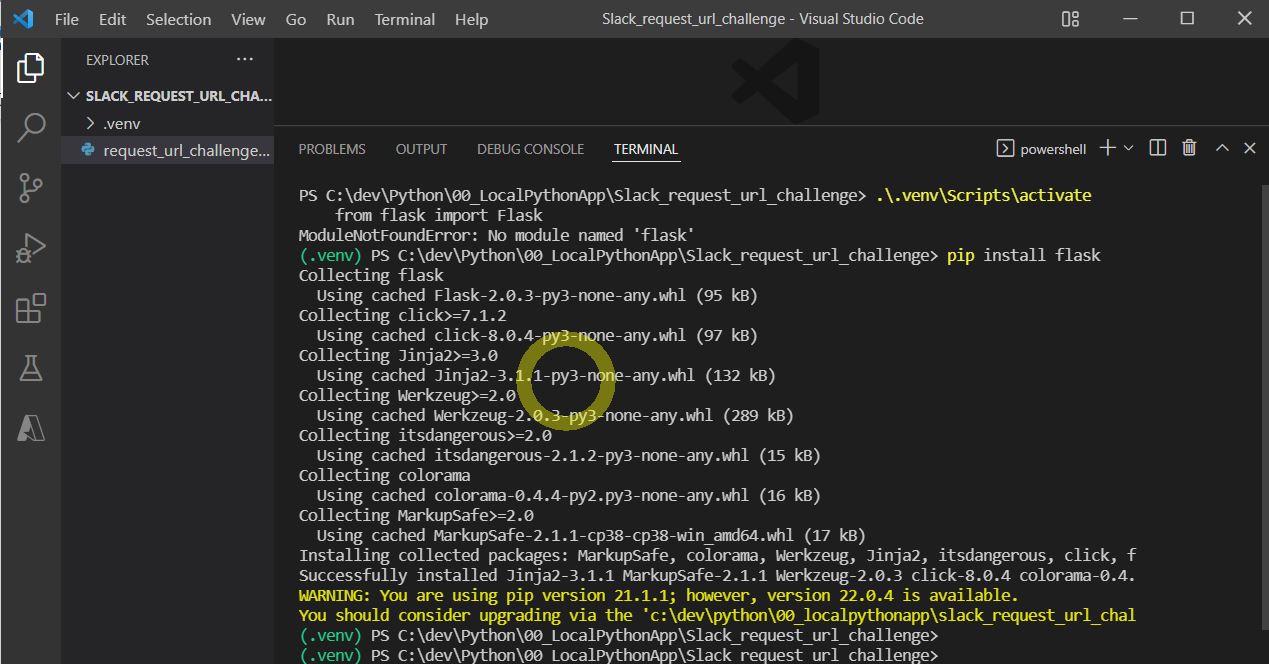Click the 'Installing collected packages' line
This screenshot has width=1269, height=664.
pyautogui.click(x=717, y=555)
